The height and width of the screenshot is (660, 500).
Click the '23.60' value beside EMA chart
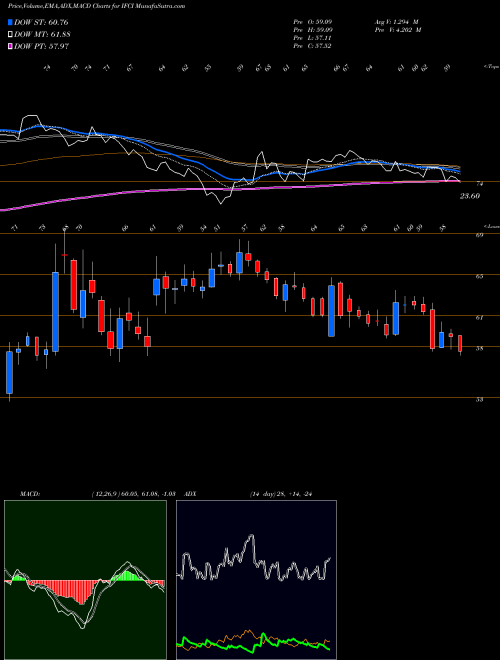470,196
